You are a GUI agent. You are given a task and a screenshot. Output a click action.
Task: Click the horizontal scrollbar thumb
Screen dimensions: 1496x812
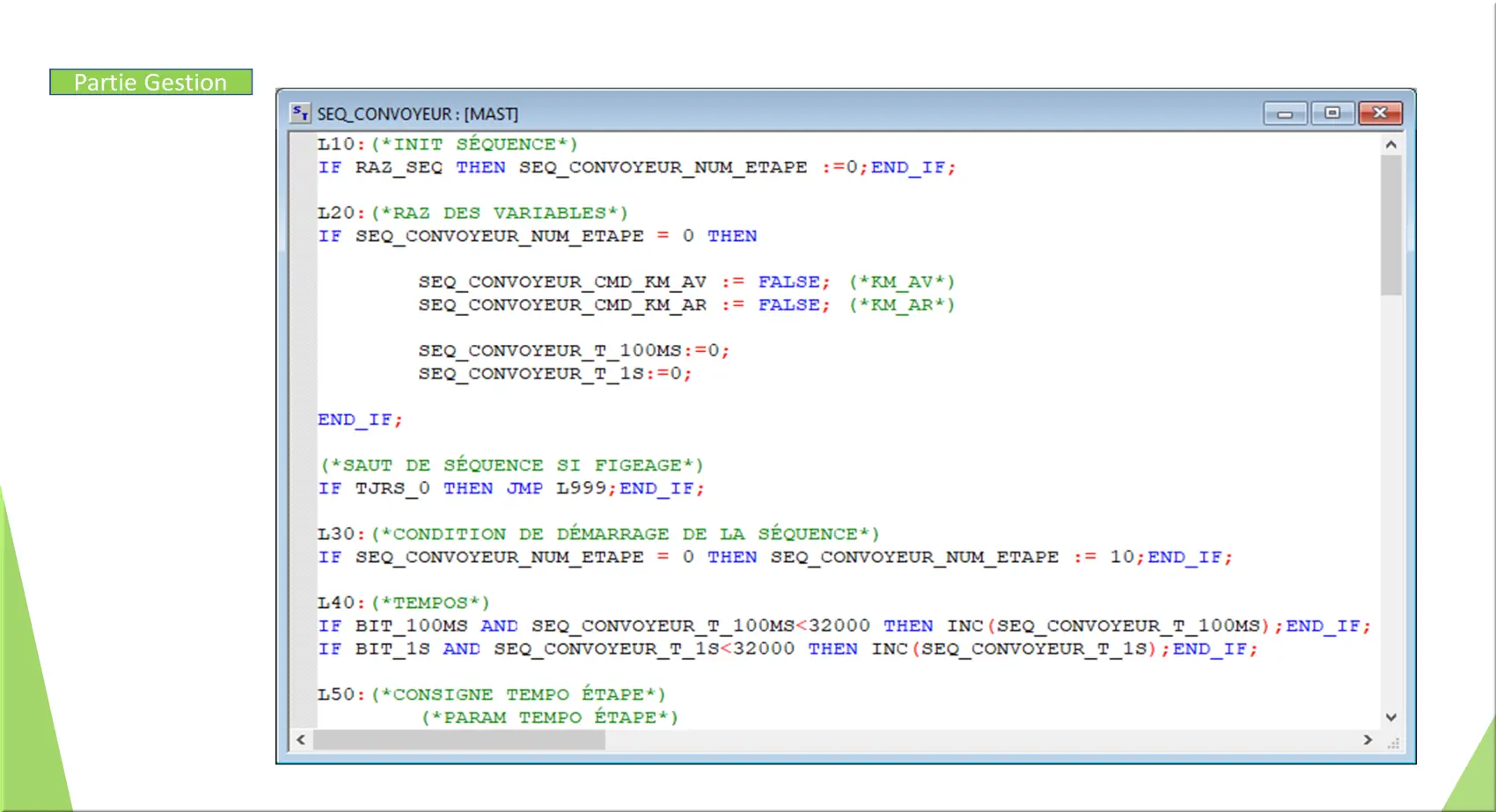(459, 740)
